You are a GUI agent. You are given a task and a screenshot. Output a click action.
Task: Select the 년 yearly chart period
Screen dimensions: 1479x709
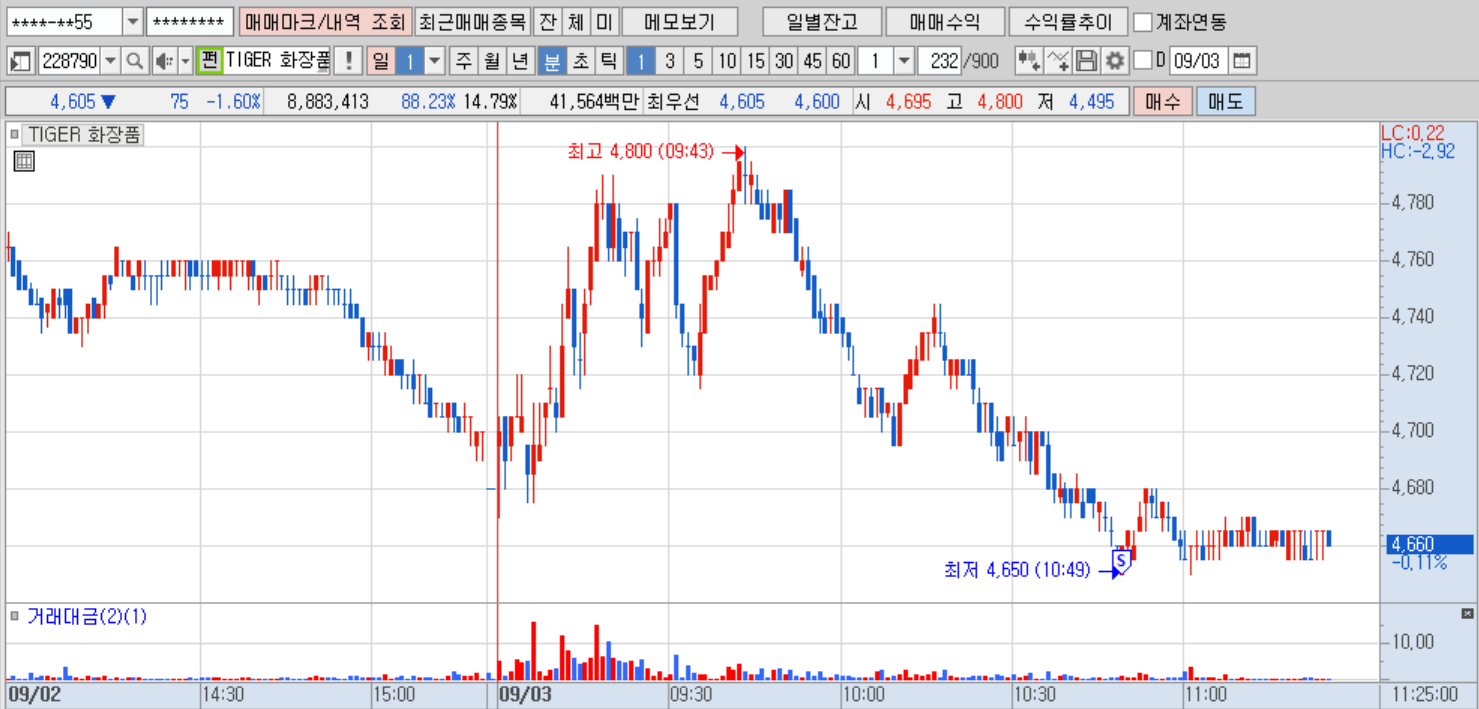(520, 61)
